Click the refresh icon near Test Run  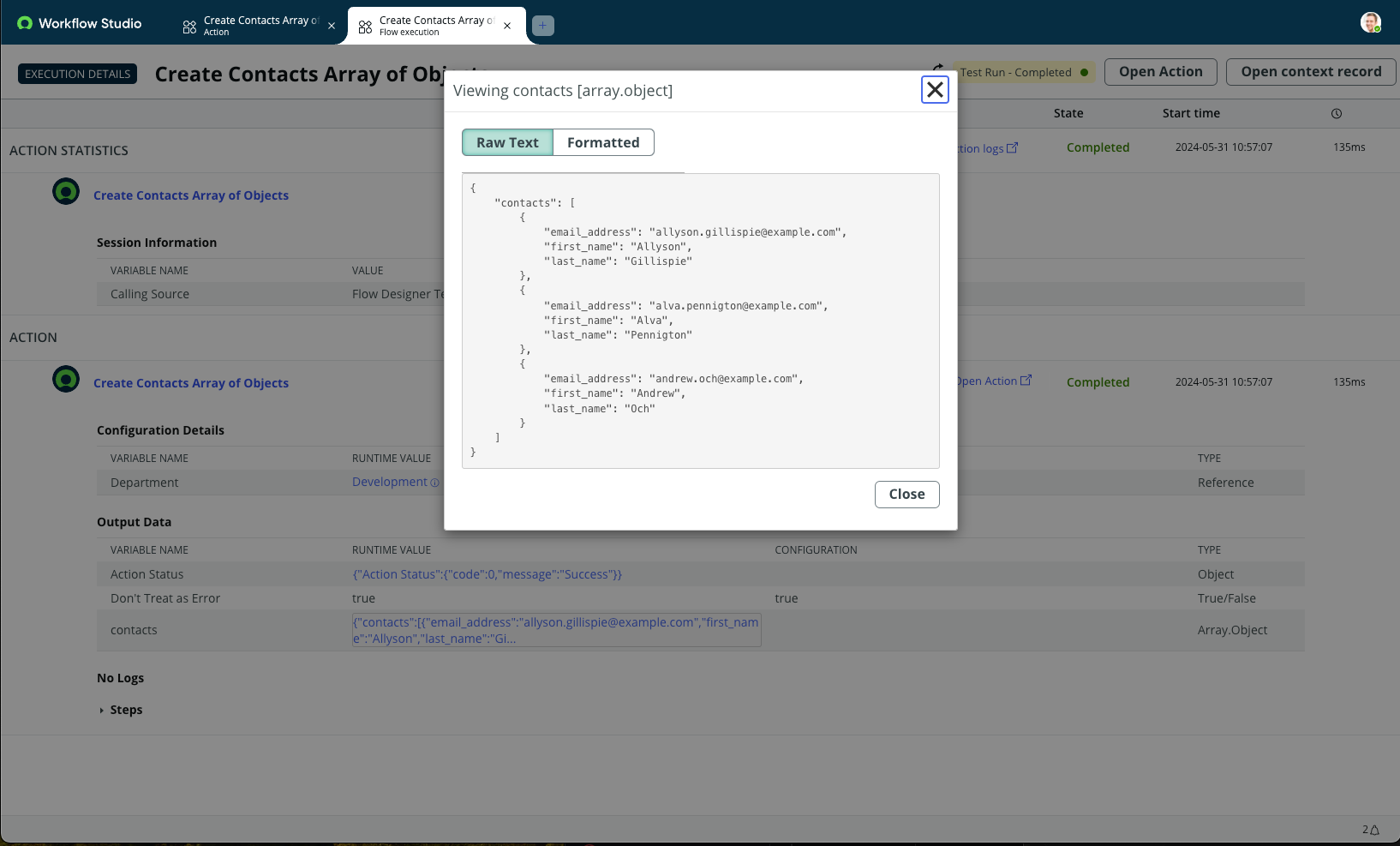tap(938, 68)
